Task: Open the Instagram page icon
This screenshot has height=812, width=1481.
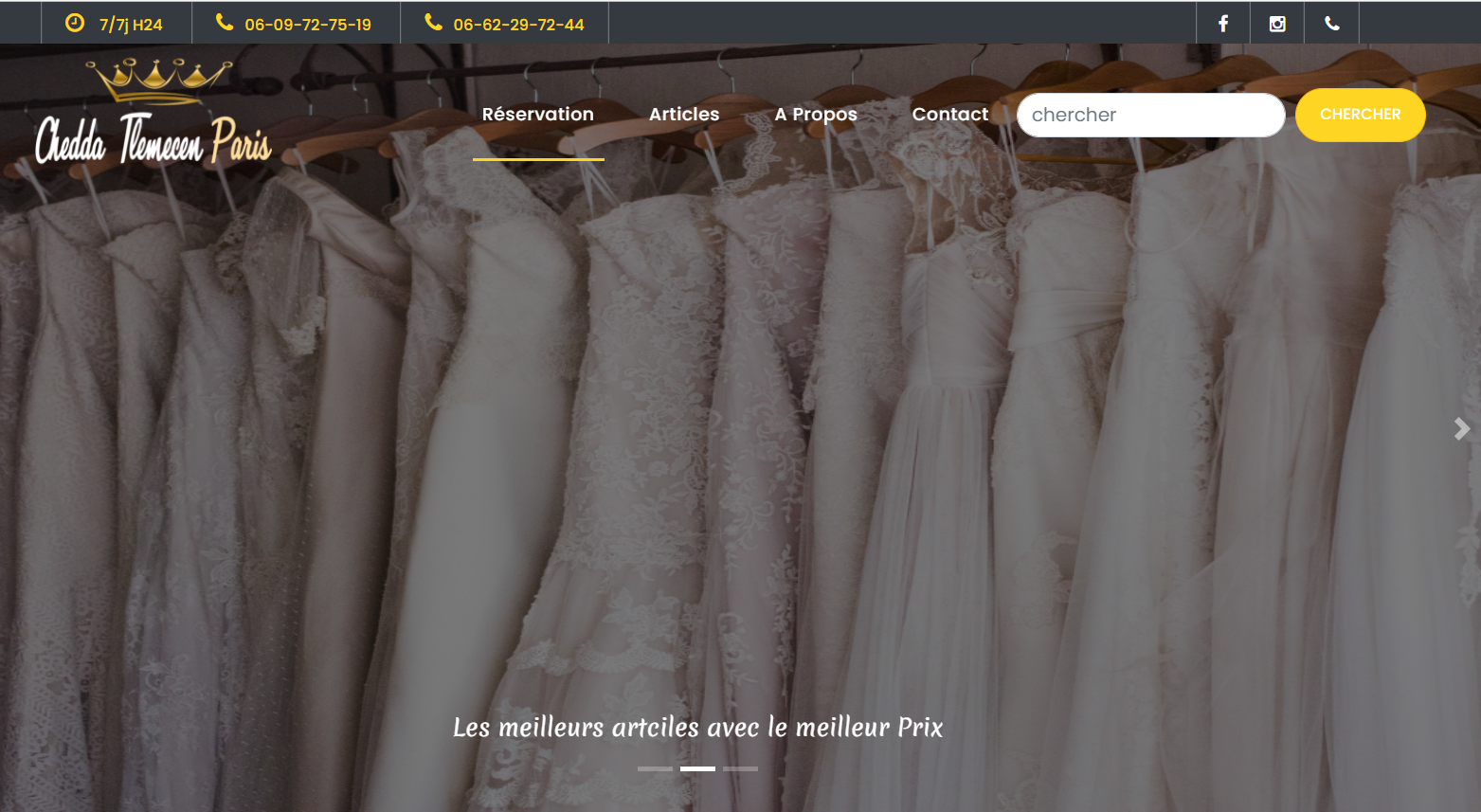Action: pos(1276,22)
